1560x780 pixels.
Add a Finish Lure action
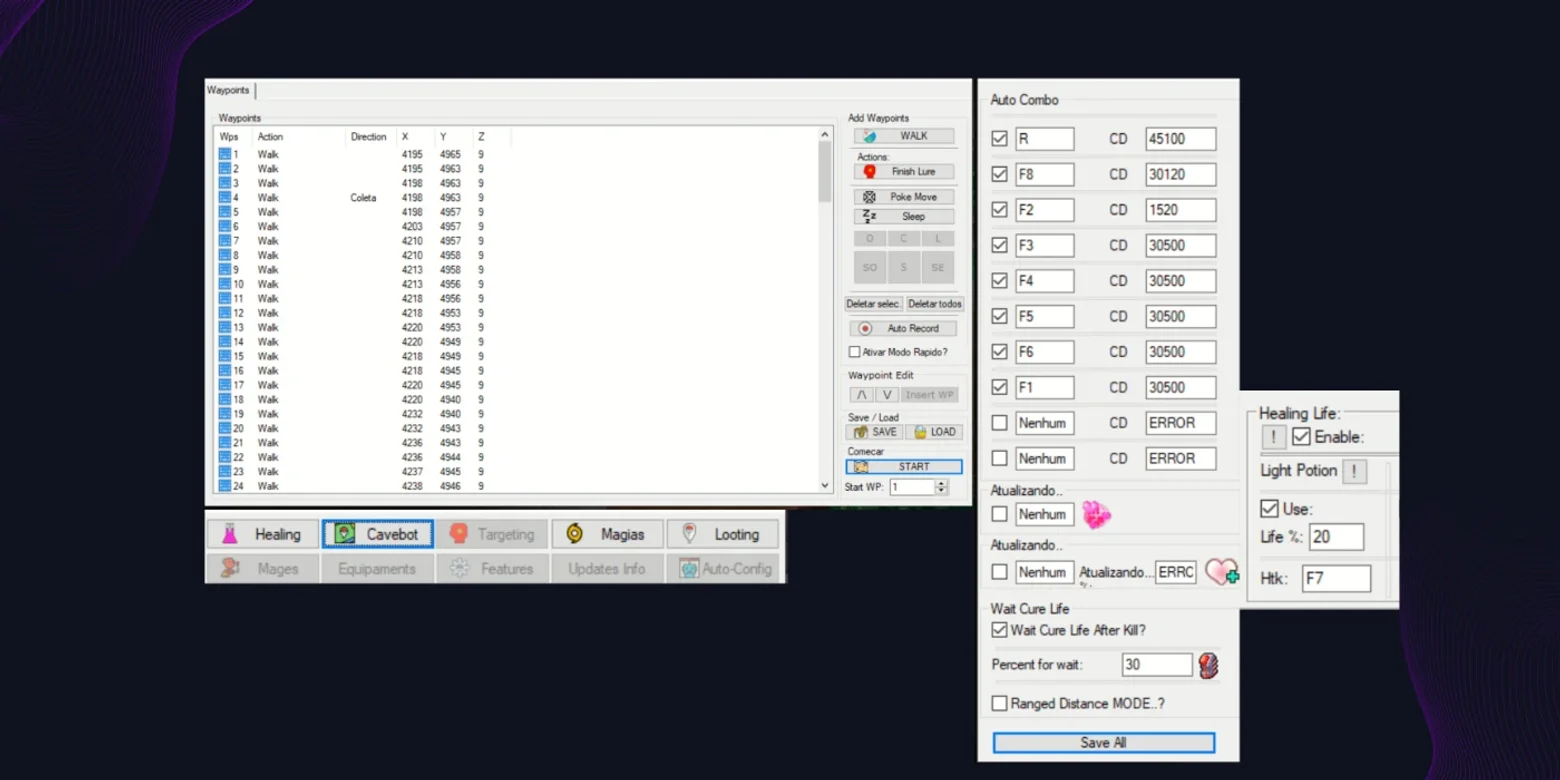(x=904, y=172)
